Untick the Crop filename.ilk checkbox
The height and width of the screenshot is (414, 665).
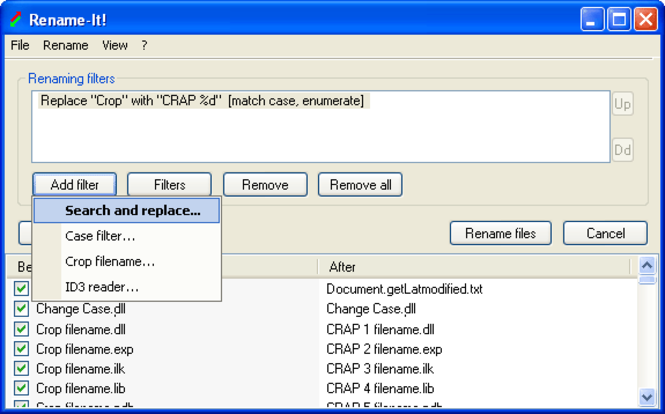click(x=21, y=368)
